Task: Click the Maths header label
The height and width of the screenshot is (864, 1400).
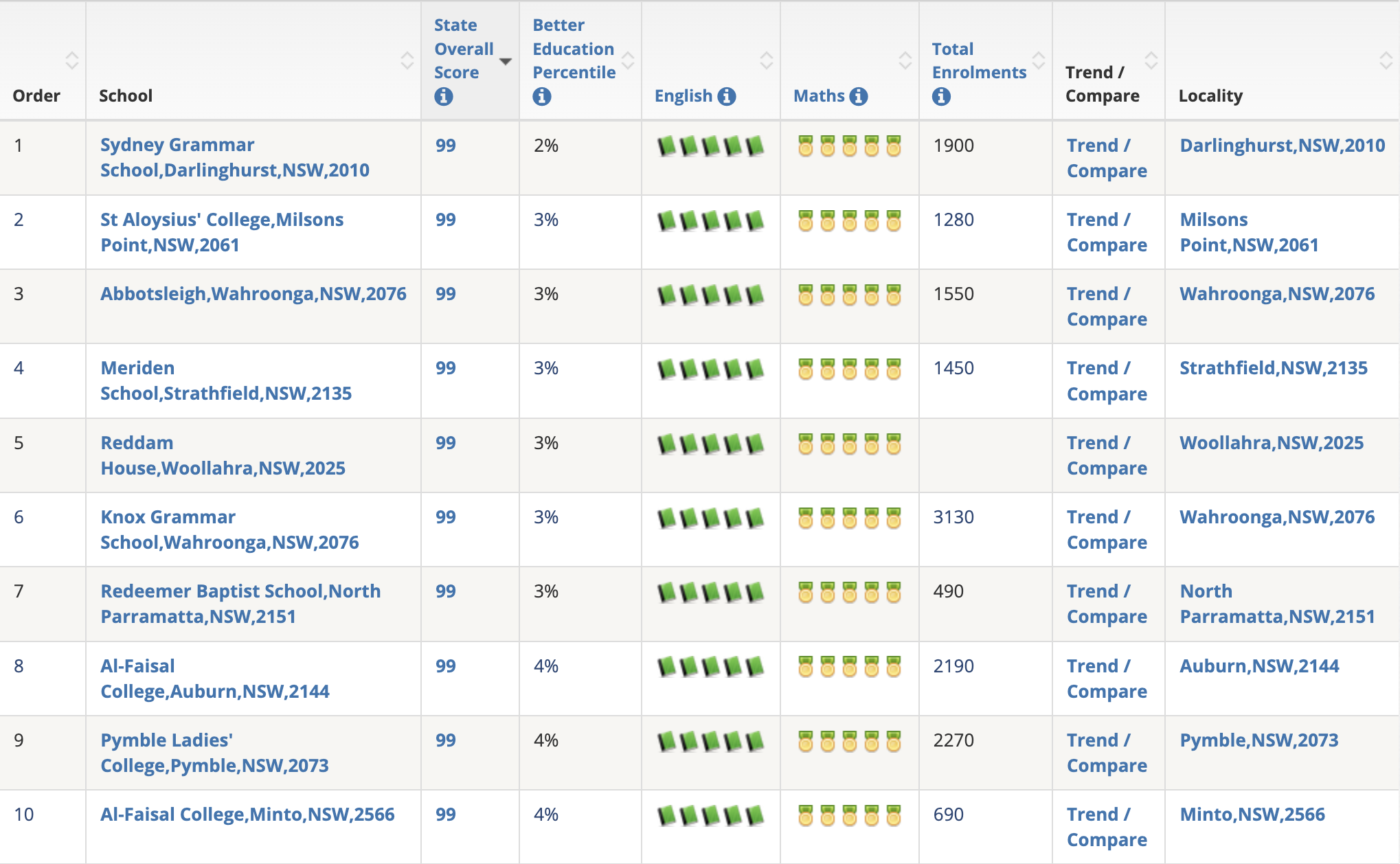Action: pos(819,96)
